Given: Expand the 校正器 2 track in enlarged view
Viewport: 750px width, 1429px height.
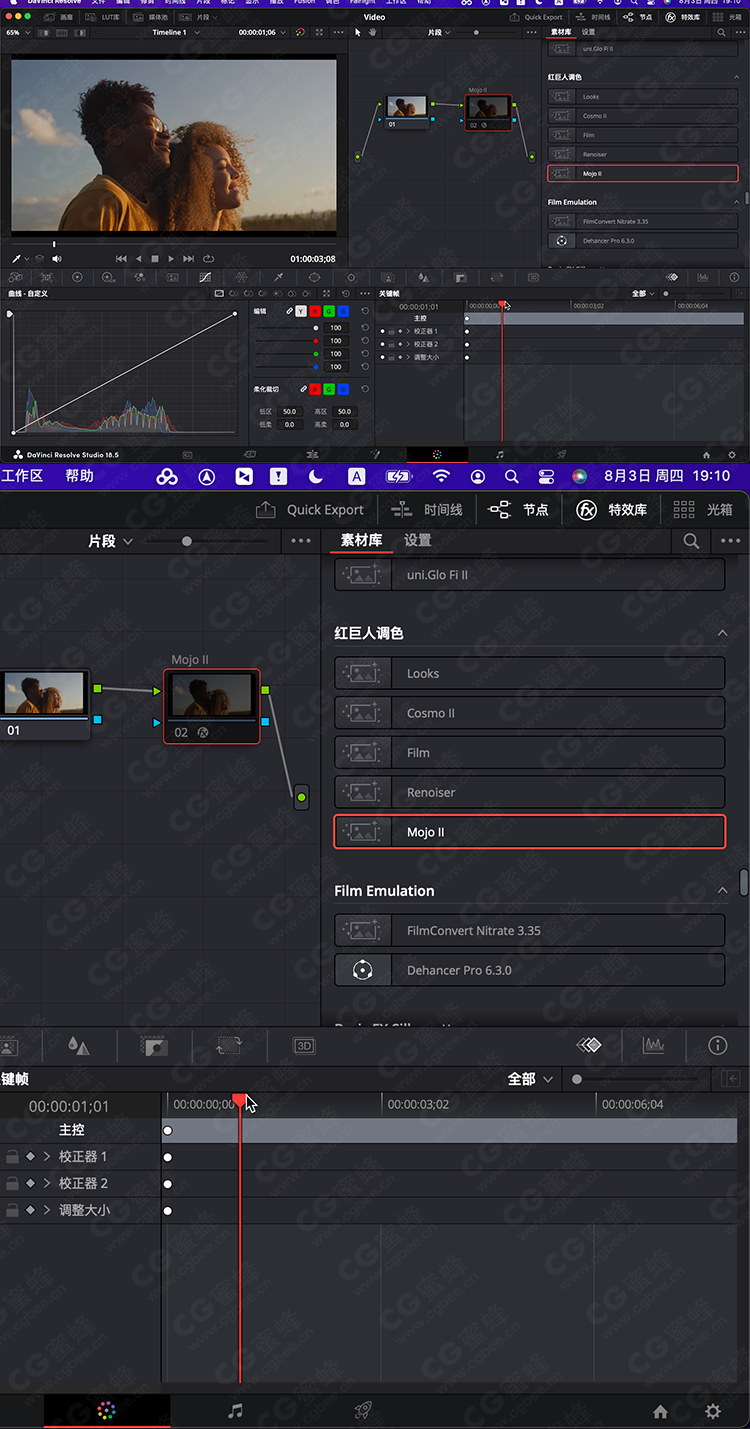Looking at the screenshot, I should (46, 1183).
